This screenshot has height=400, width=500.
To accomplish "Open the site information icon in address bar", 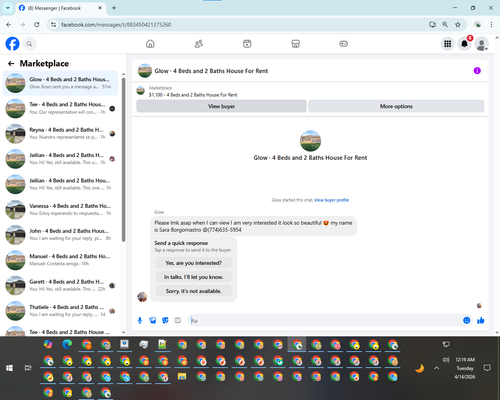I will point(53,24).
